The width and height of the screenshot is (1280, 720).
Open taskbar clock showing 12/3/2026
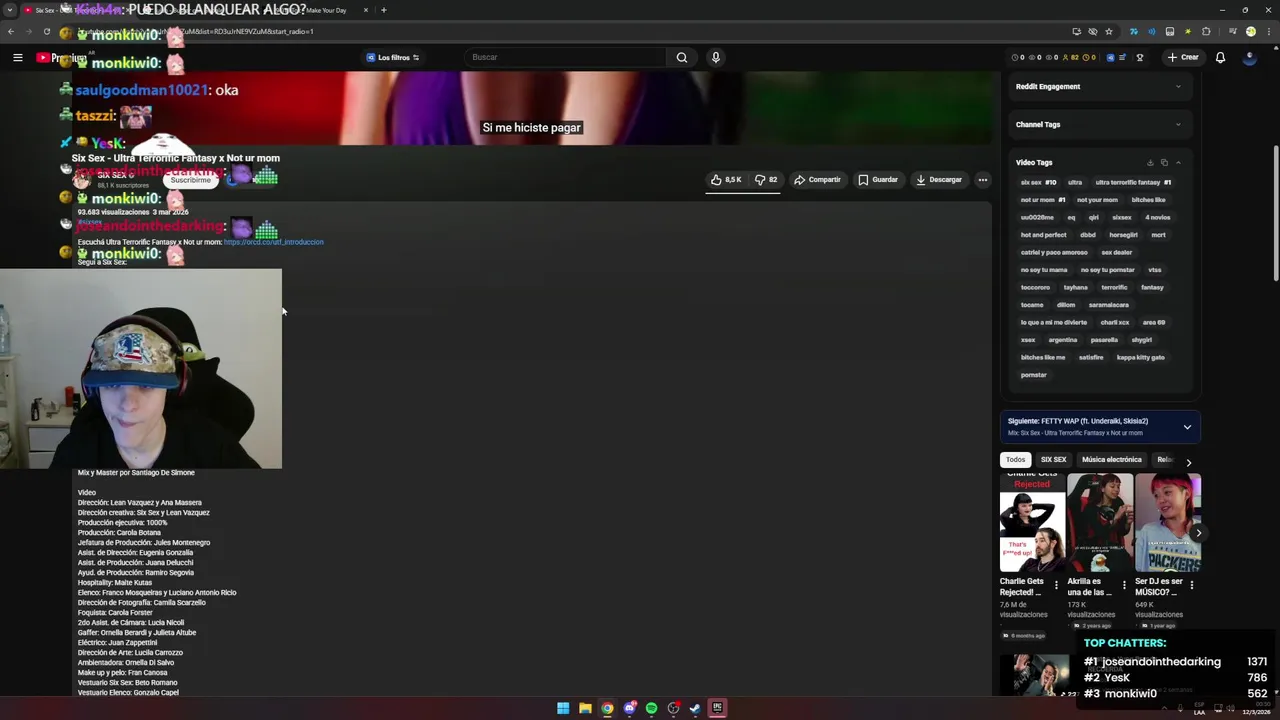1256,709
